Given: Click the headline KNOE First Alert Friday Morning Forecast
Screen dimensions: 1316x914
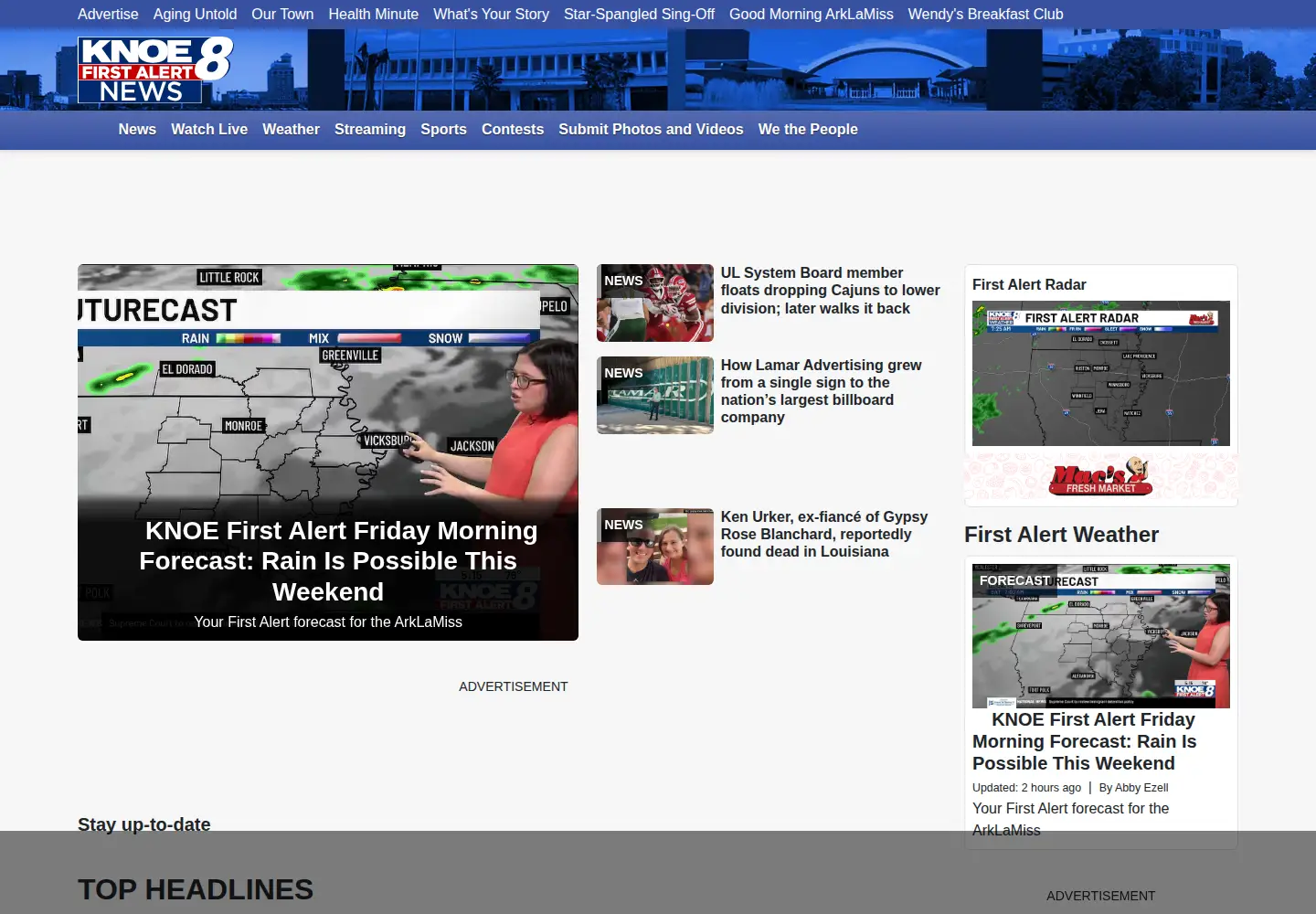Looking at the screenshot, I should point(338,561).
